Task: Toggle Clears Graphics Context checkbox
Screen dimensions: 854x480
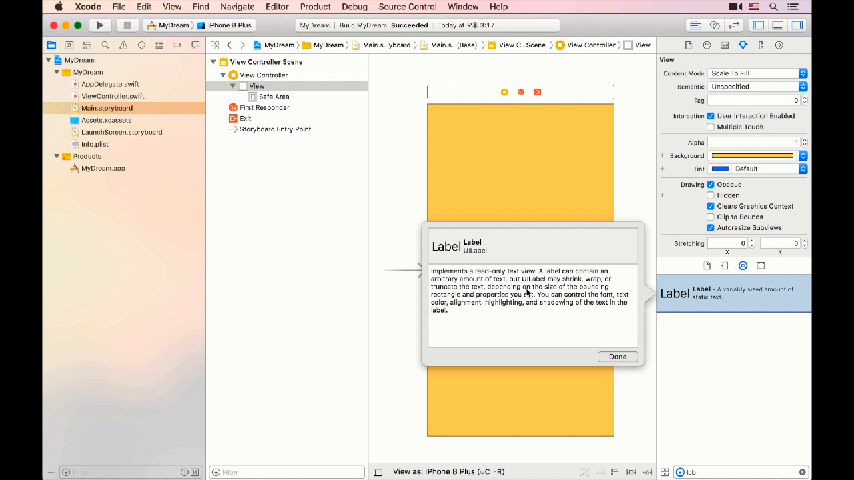Action: (x=711, y=206)
